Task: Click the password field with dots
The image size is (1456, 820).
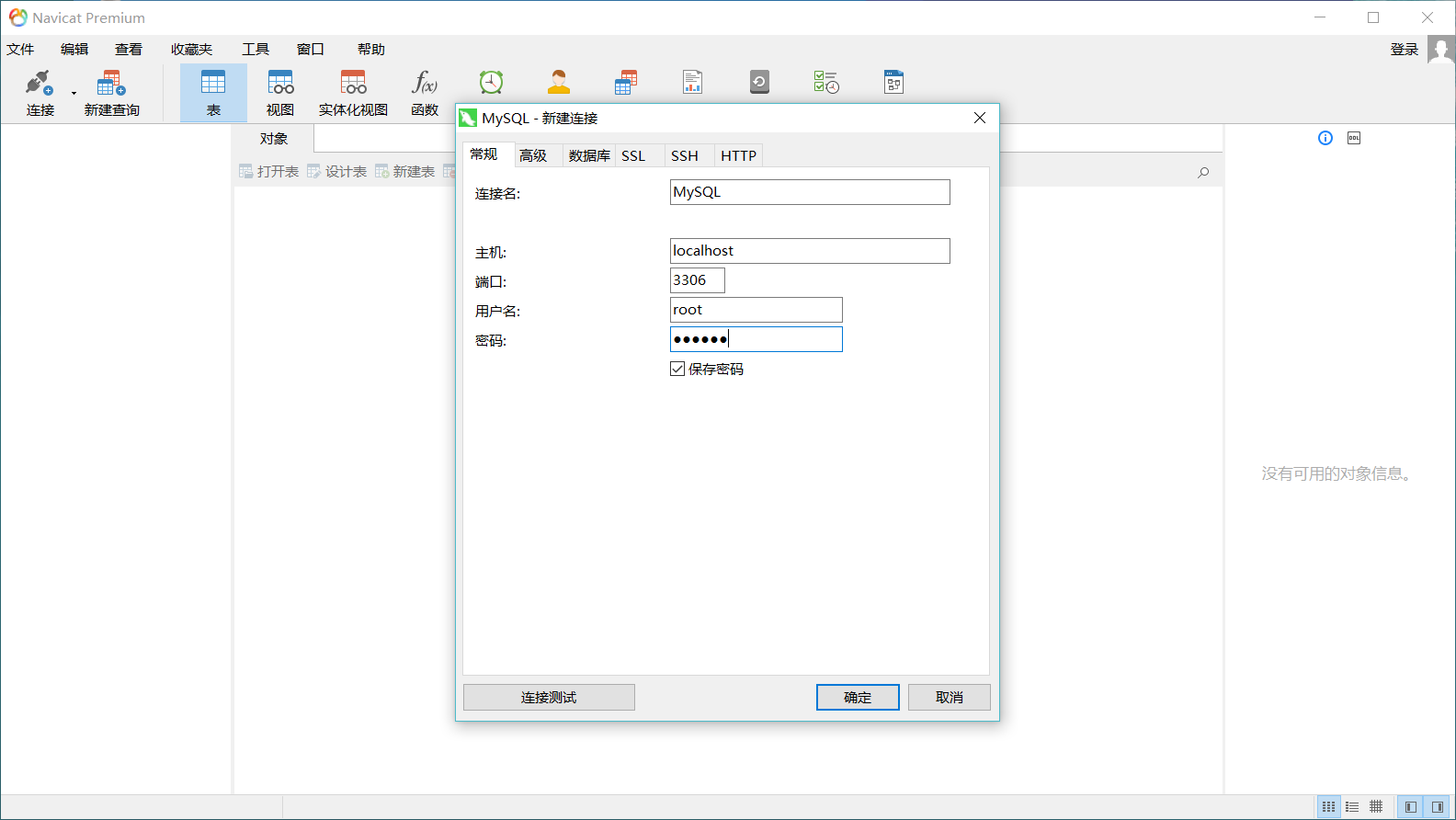Action: (x=756, y=339)
